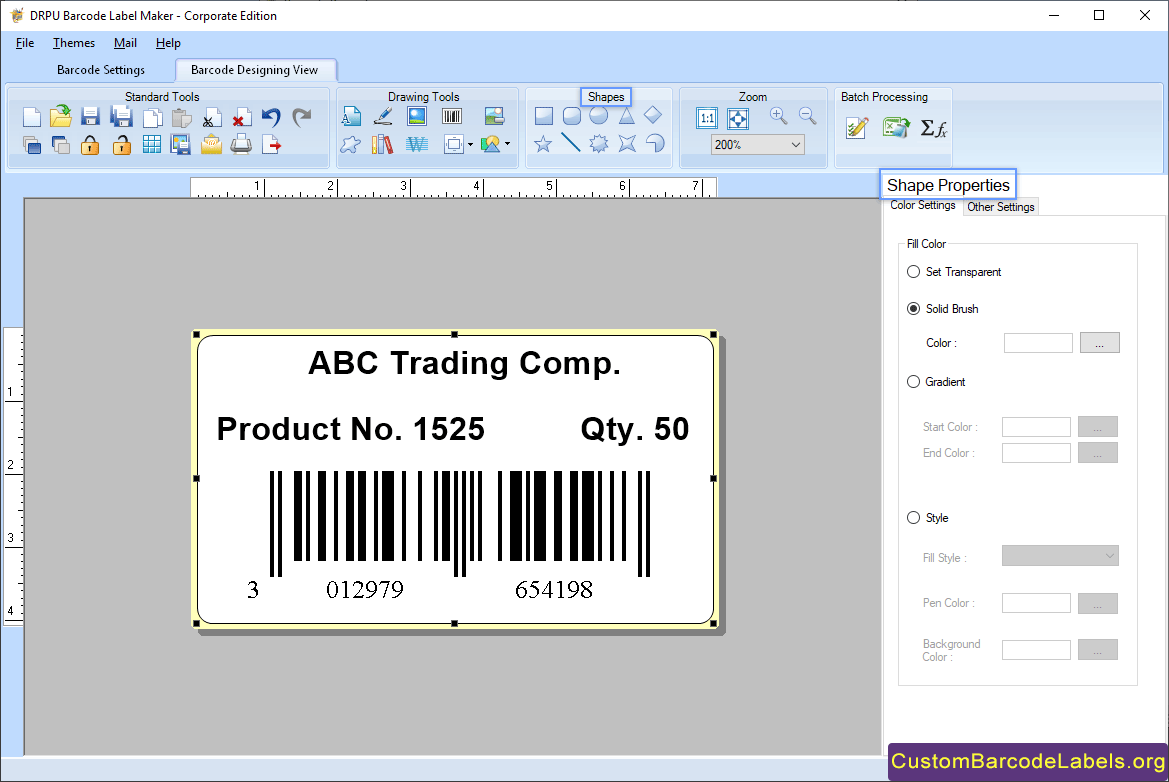Zoom in with the plus magnifier
This screenshot has height=782, width=1169.
click(778, 116)
